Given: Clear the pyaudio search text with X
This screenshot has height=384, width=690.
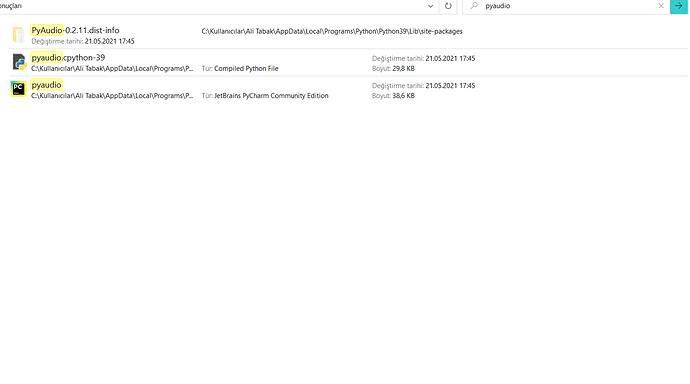Looking at the screenshot, I should pyautogui.click(x=661, y=6).
